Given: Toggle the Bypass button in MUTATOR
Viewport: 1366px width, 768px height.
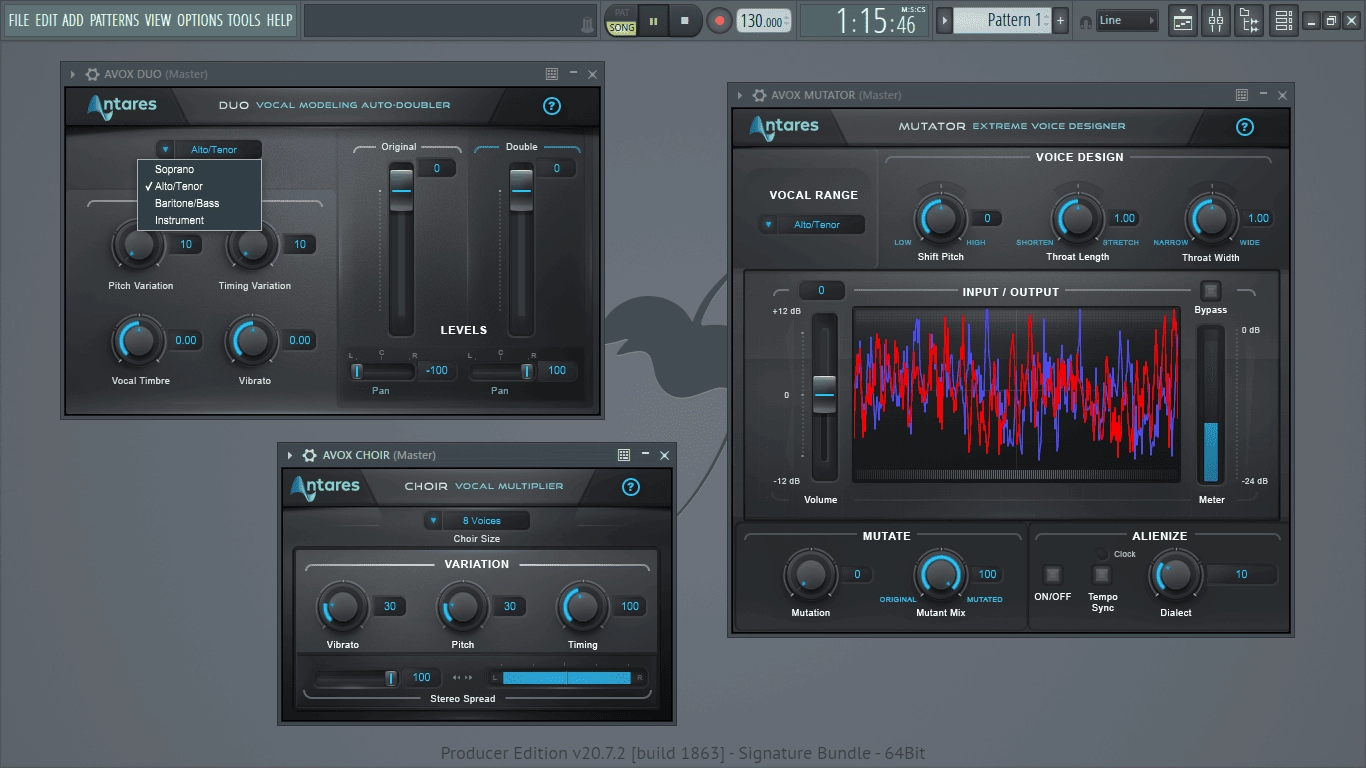Looking at the screenshot, I should point(1211,291).
